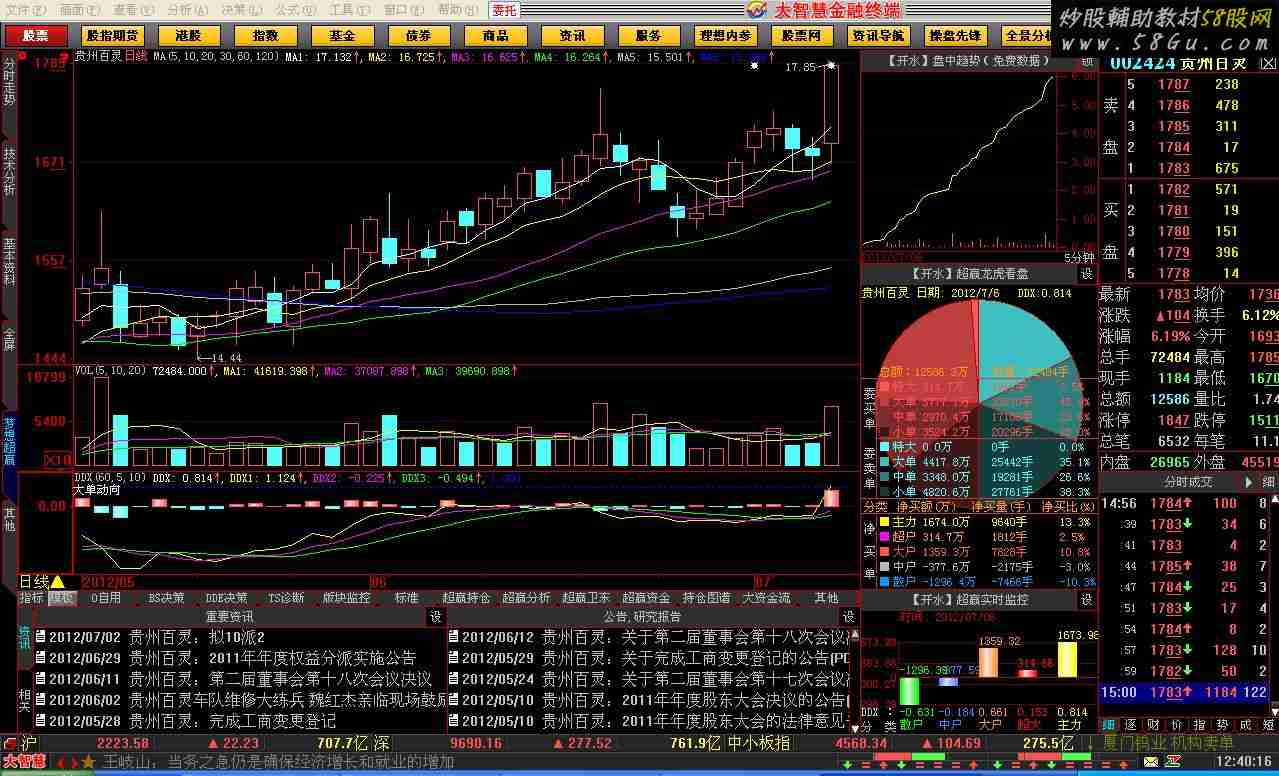Image resolution: width=1279 pixels, height=776 pixels.
Task: Select the TS诊断 indicator tab
Action: pyautogui.click(x=286, y=598)
